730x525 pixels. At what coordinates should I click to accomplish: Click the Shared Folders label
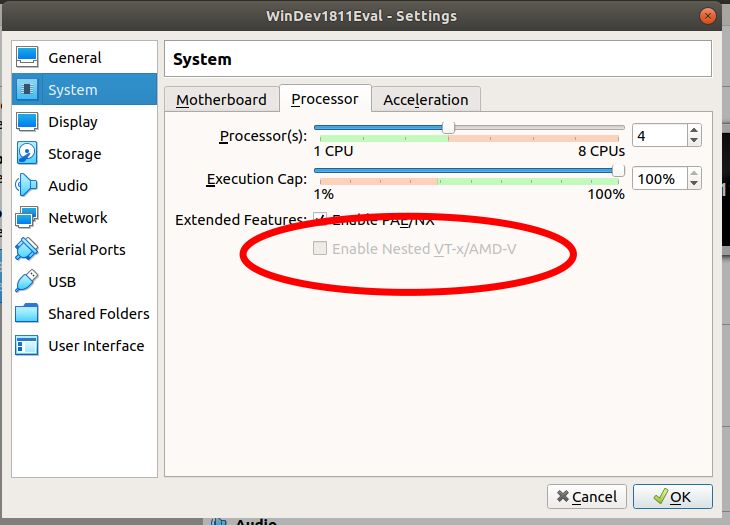tap(99, 314)
